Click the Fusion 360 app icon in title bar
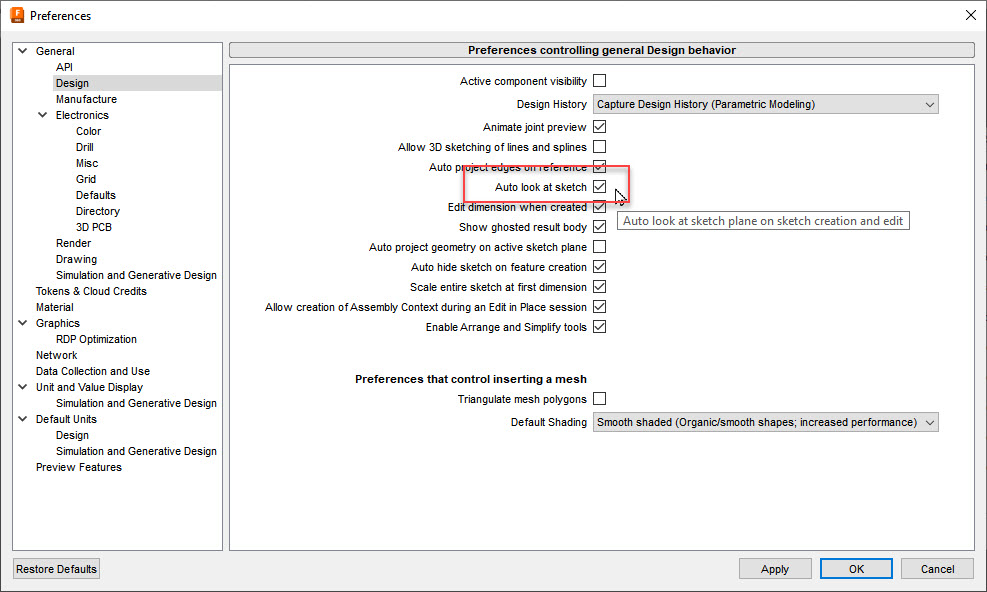 pyautogui.click(x=17, y=15)
